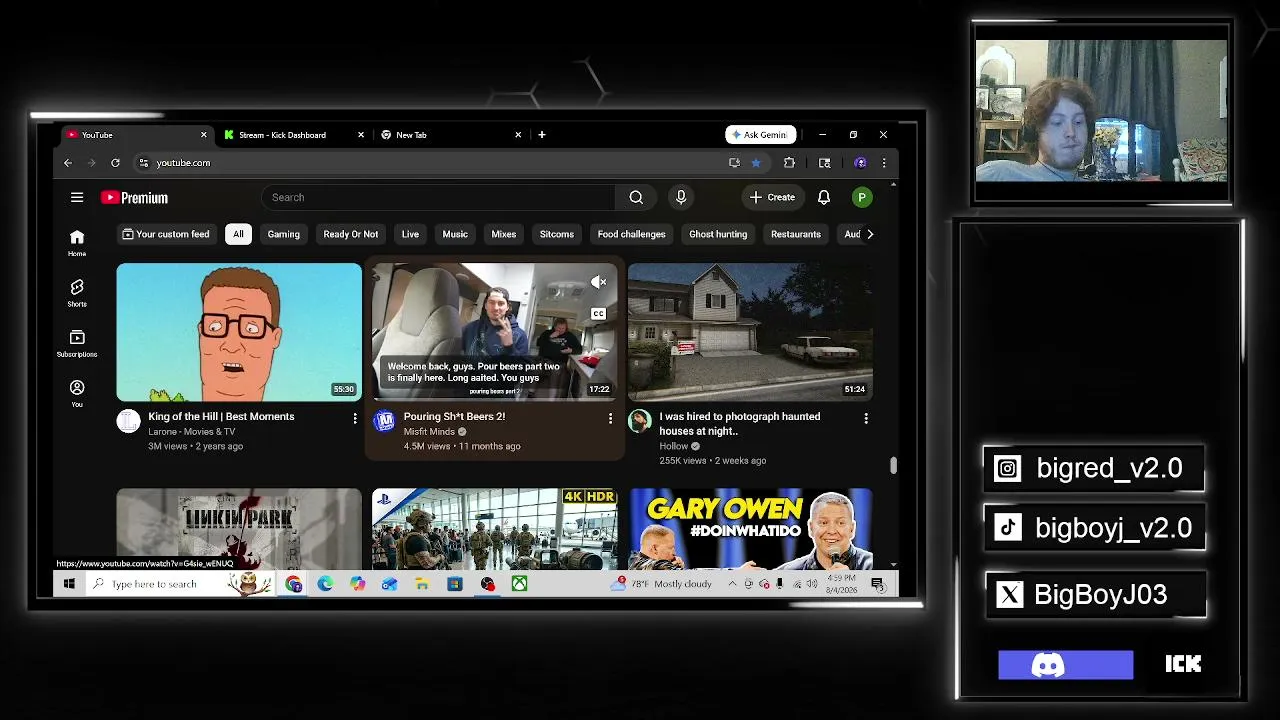Click the YouTube search input field

pos(440,197)
